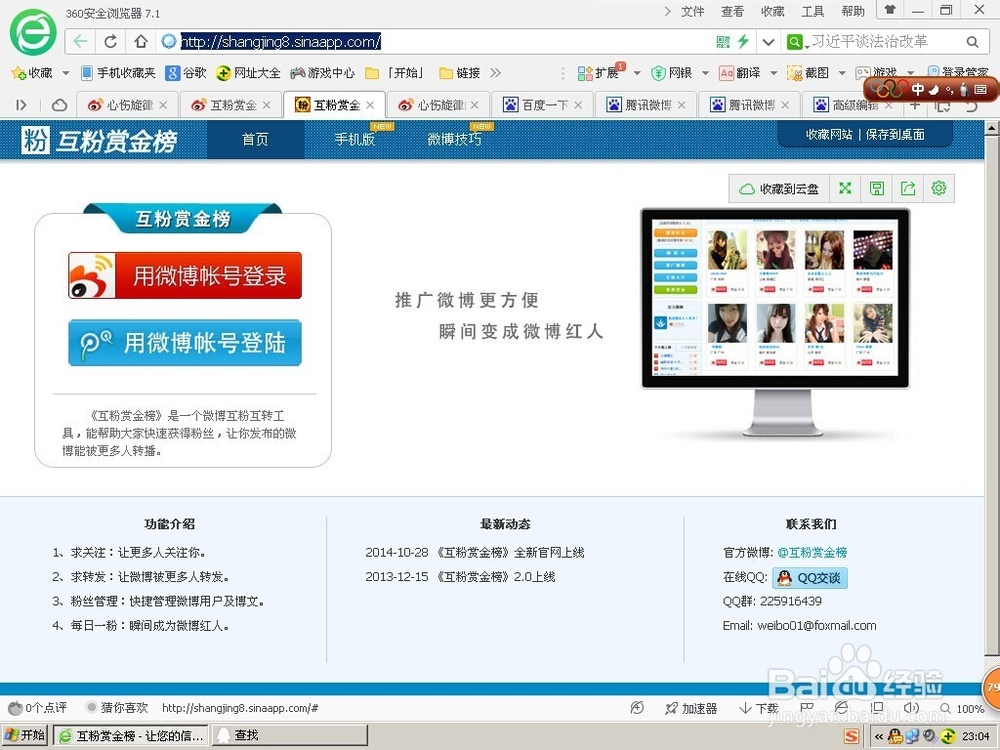Click the skin (shirt) icon in title bar
This screenshot has height=750, width=1000.
tap(890, 10)
